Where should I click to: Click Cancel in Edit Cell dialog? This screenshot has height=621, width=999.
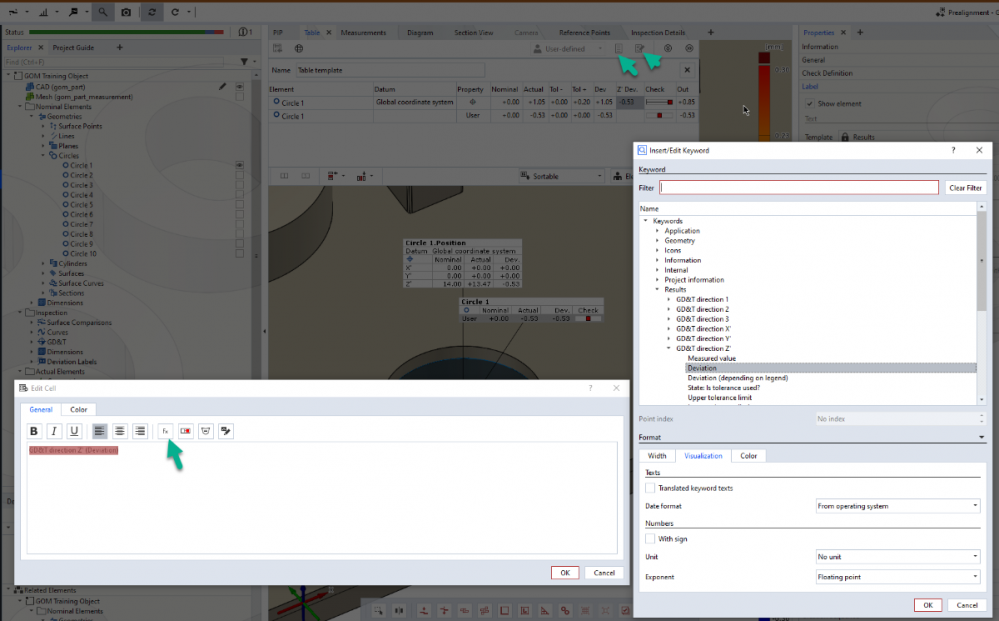604,573
